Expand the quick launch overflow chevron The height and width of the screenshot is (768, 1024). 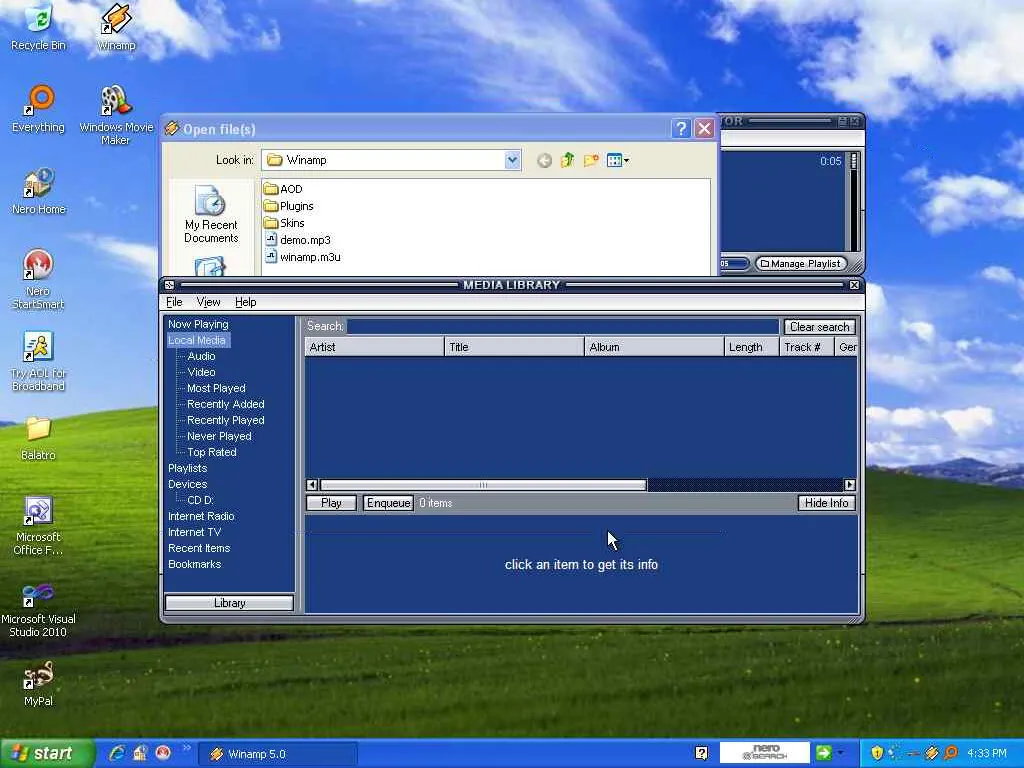[187, 748]
